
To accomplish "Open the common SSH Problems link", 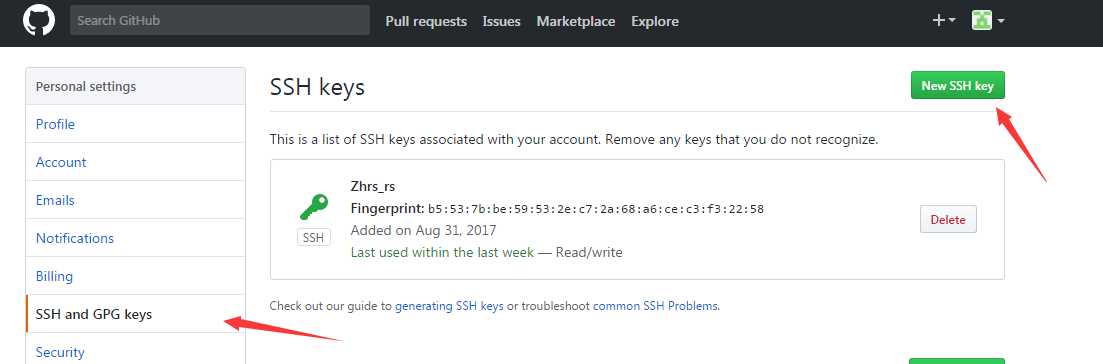I will [656, 306].
